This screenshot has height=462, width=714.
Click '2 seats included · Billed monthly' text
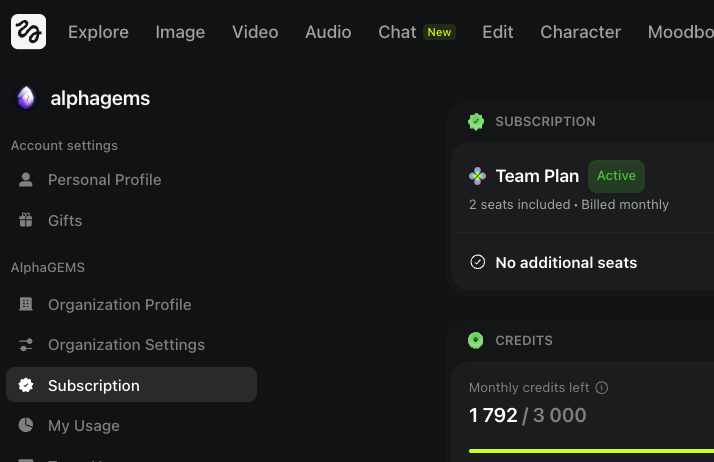pos(569,204)
